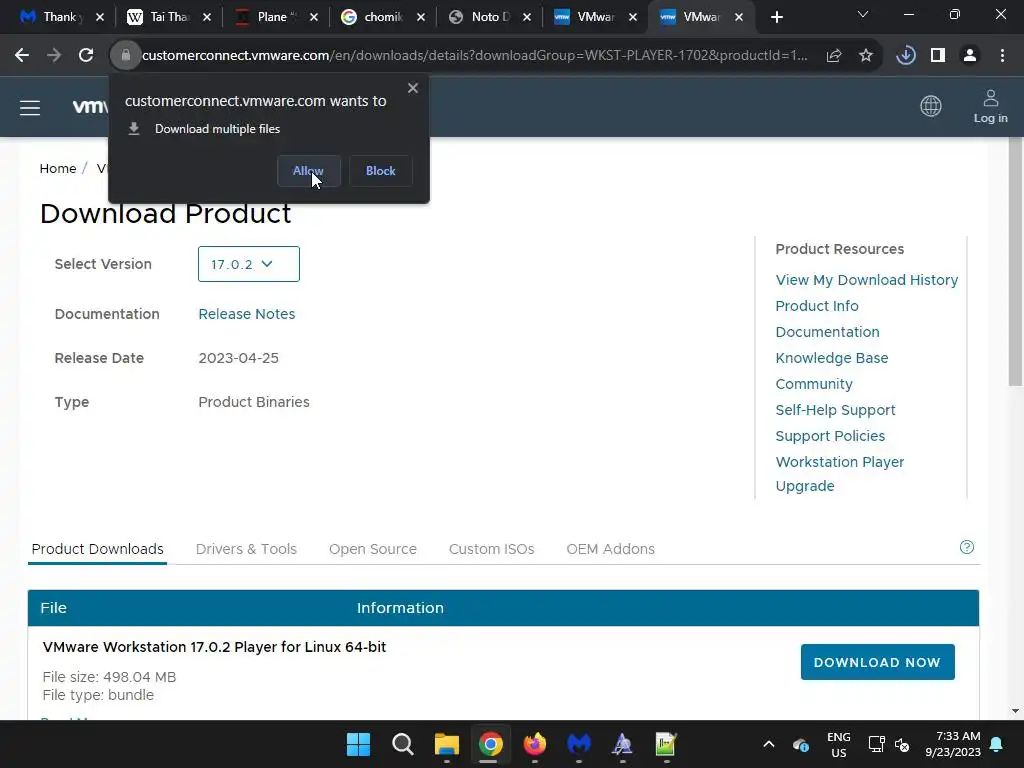The width and height of the screenshot is (1024, 768).
Task: Open Workstation Player Upgrade link
Action: point(840,473)
